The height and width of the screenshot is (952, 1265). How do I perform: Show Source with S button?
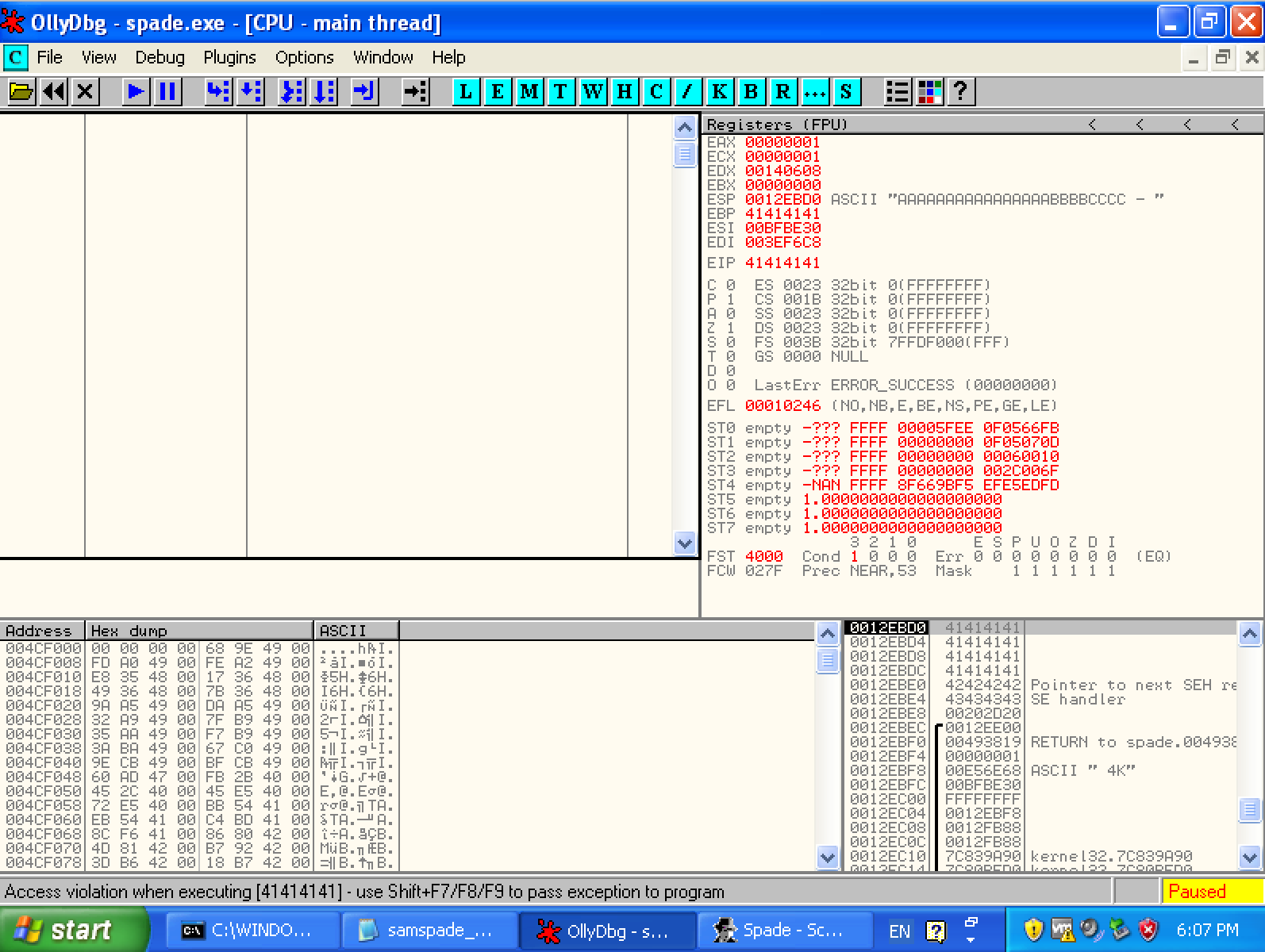click(x=847, y=92)
